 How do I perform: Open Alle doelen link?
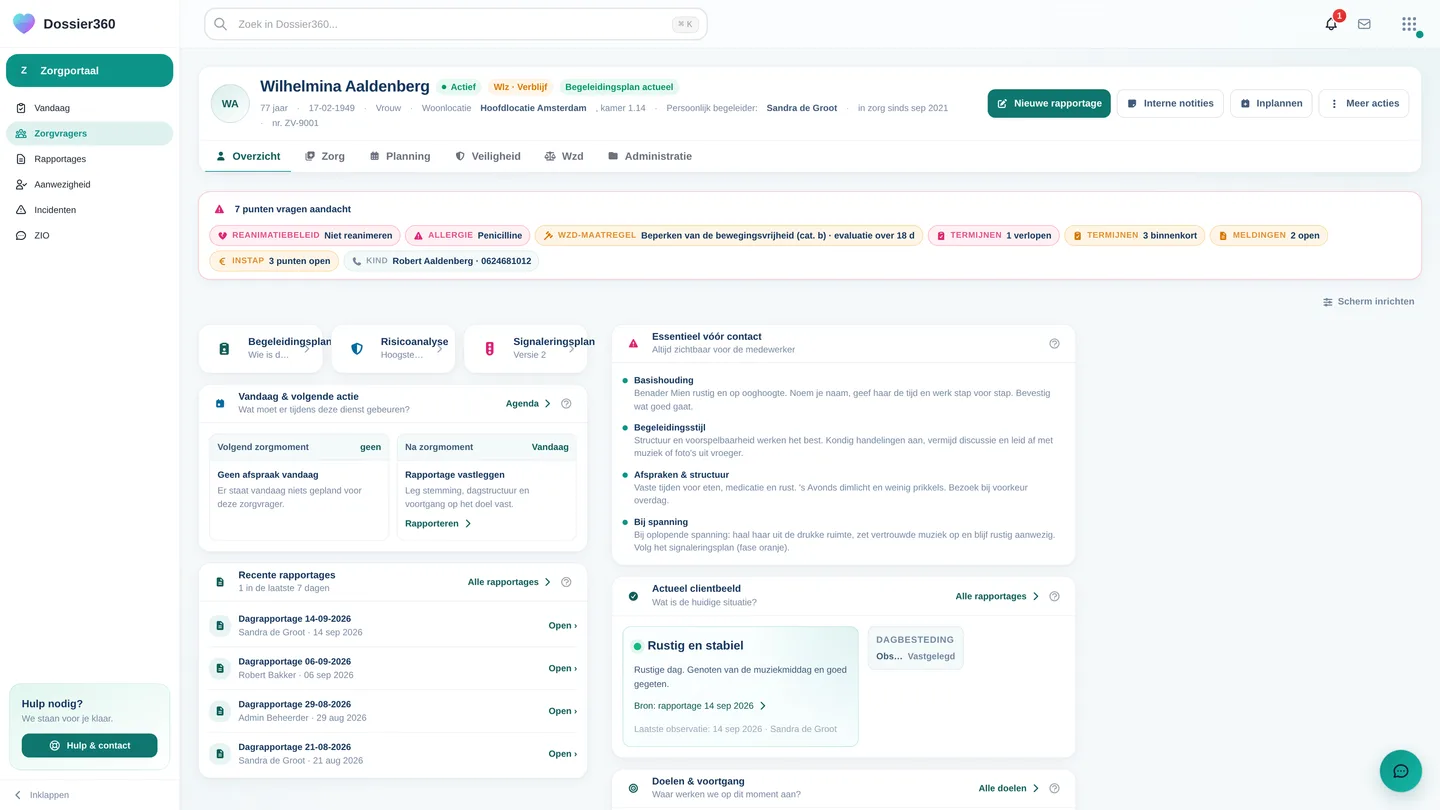pos(1009,788)
